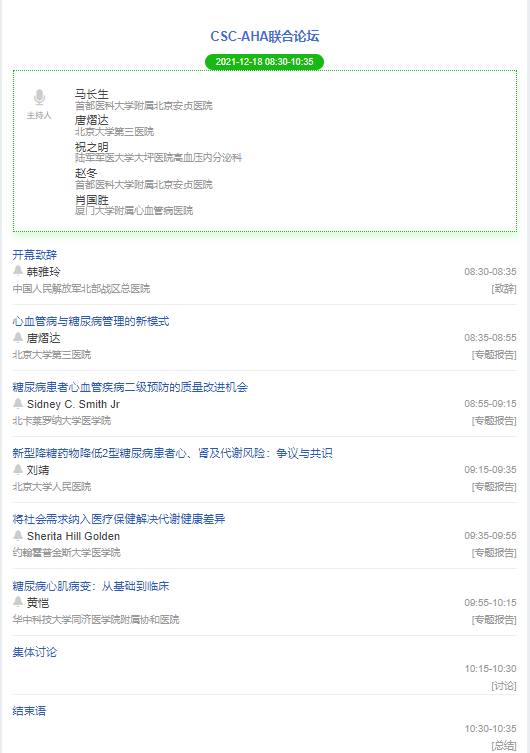
Task: Click speaker name 刘靖
Action: 38,470
